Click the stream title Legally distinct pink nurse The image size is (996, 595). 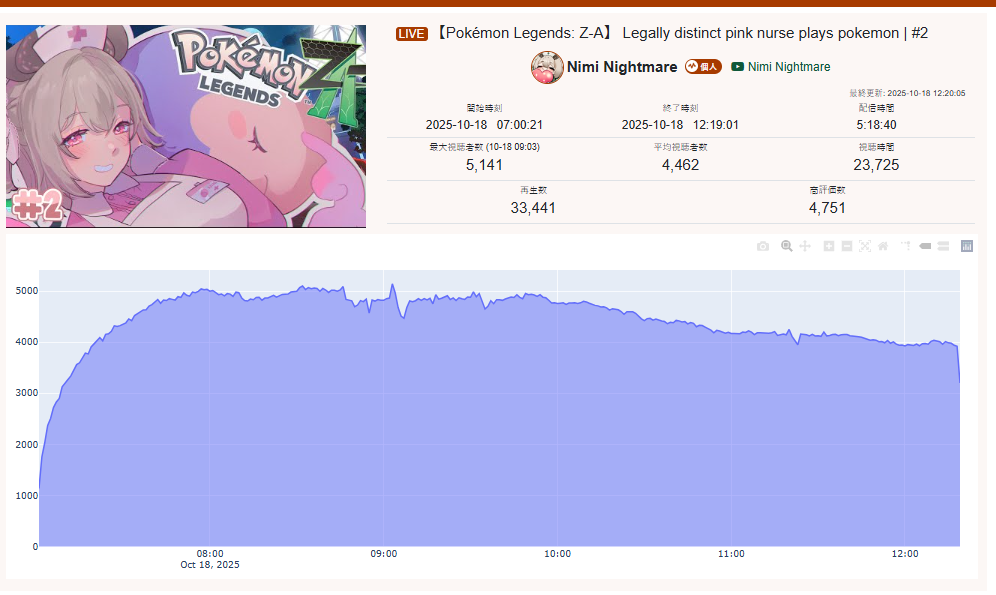point(680,33)
